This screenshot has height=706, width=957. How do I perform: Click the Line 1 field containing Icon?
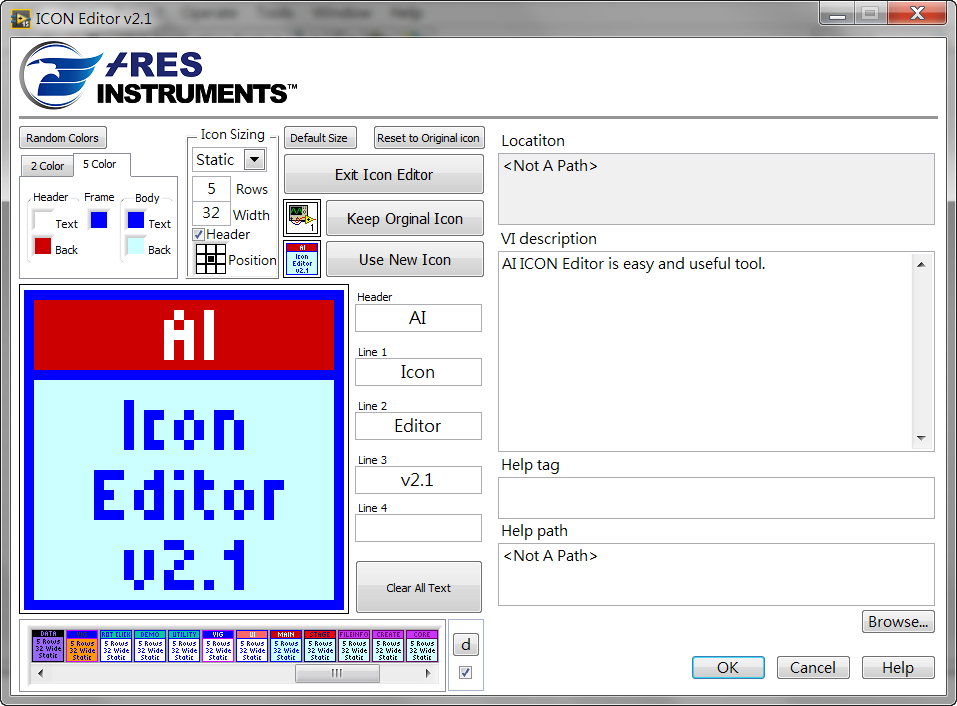[x=418, y=372]
